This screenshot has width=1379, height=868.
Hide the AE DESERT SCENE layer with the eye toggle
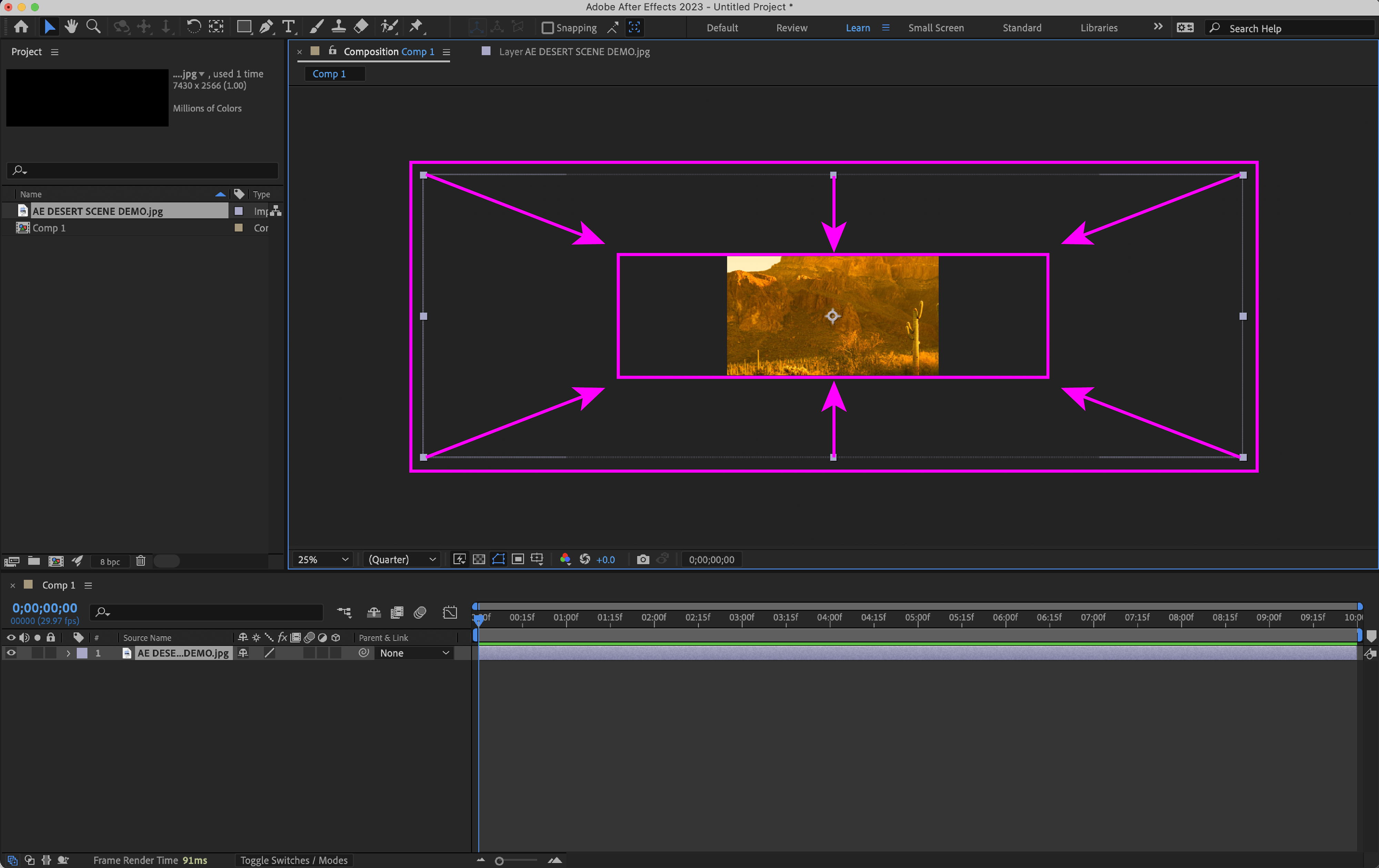pyautogui.click(x=11, y=653)
